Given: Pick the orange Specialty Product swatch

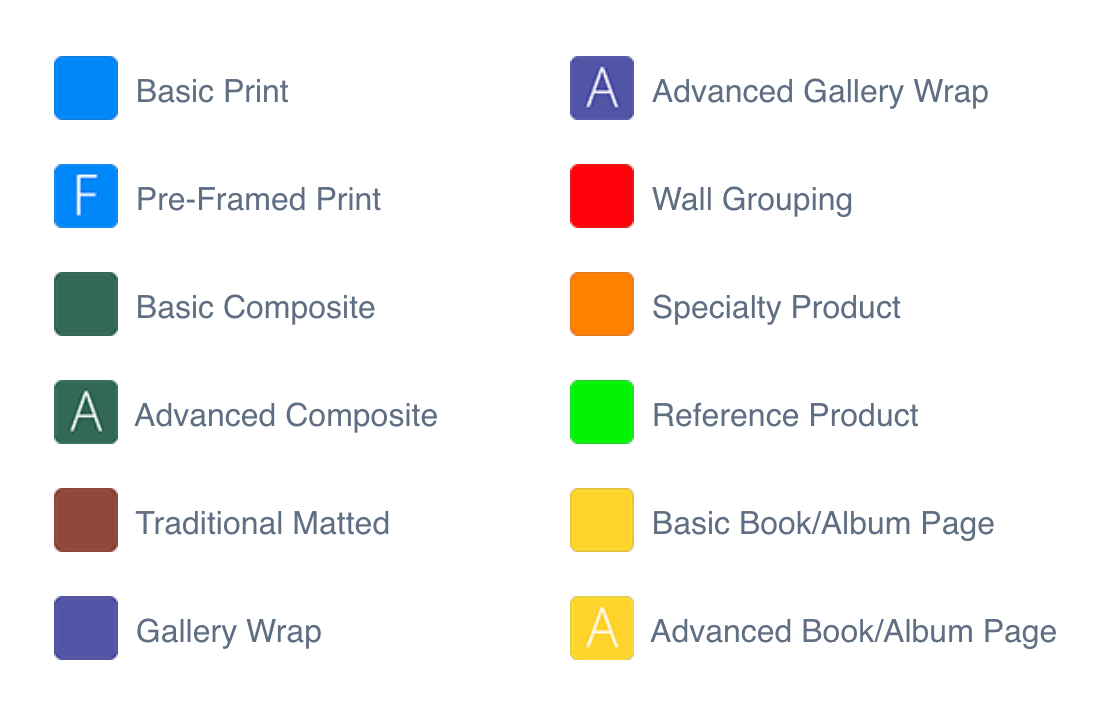Looking at the screenshot, I should pos(602,304).
